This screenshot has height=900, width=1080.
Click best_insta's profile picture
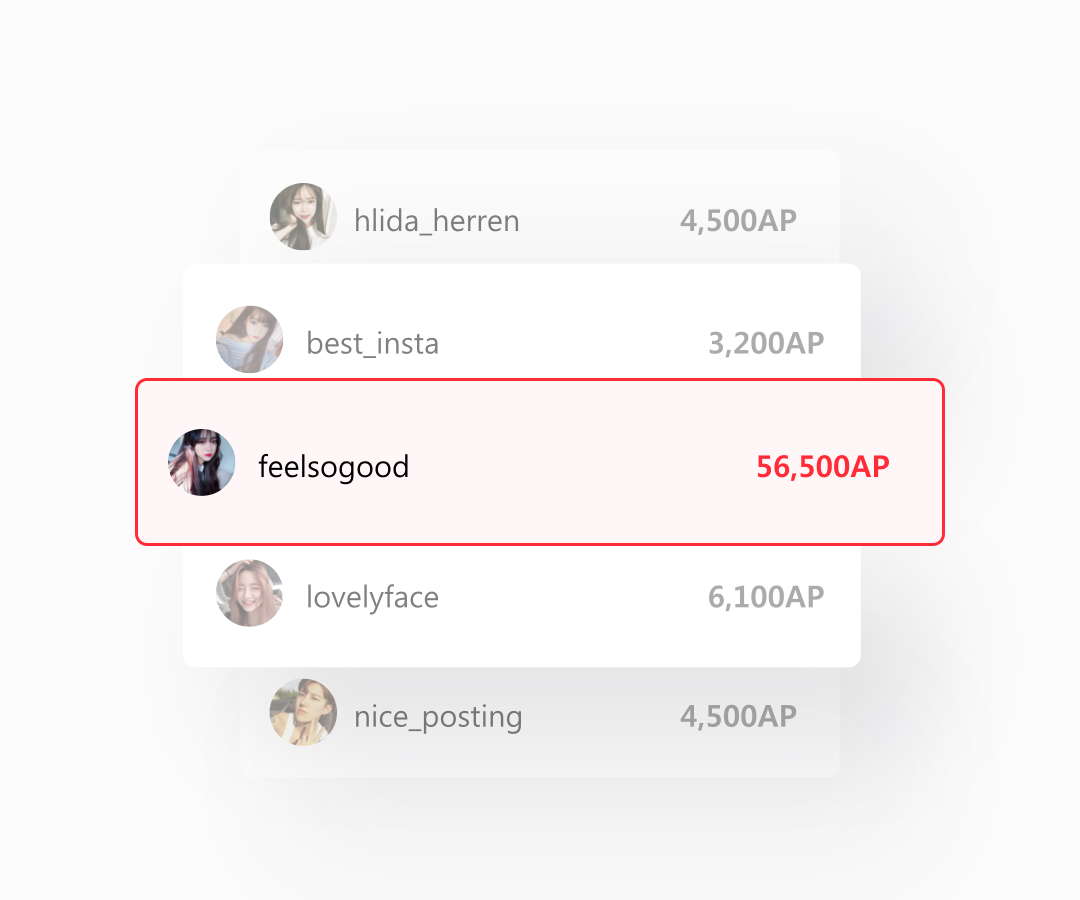(249, 339)
